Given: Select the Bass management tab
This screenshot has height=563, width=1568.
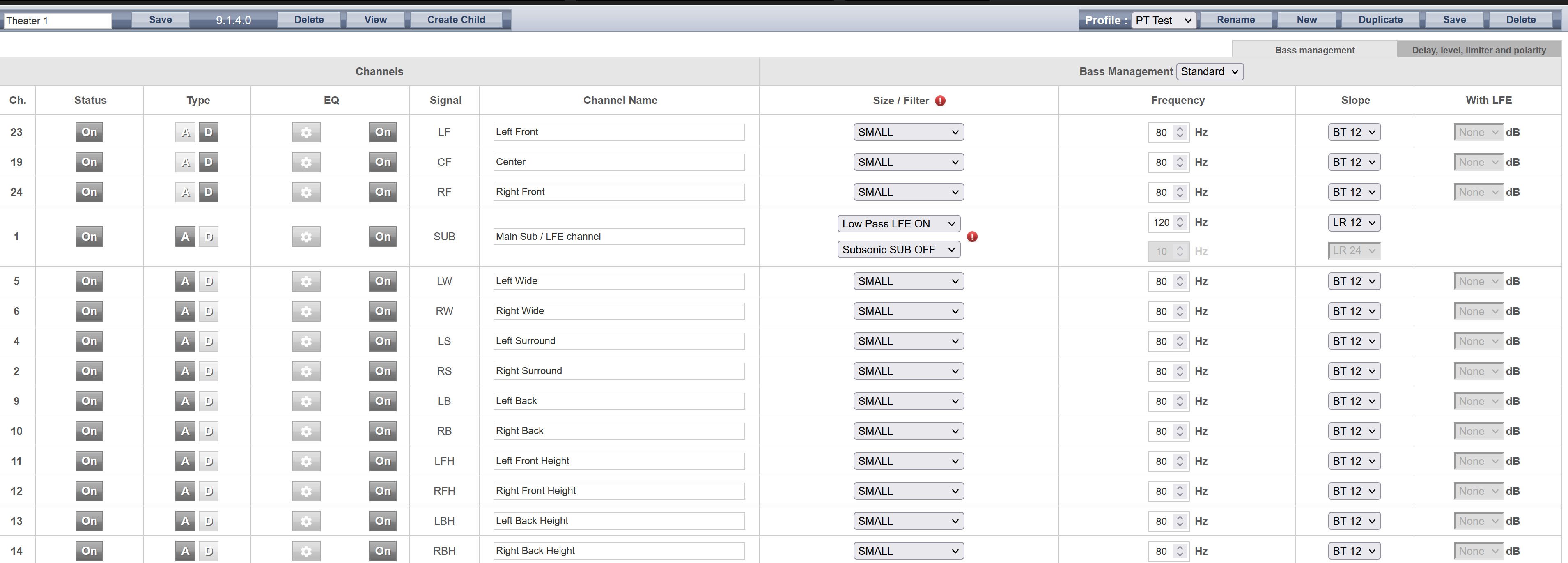Looking at the screenshot, I should tap(1314, 50).
